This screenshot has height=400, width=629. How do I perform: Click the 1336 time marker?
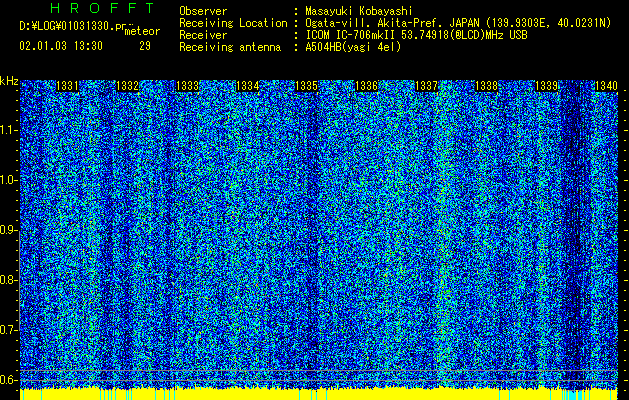click(x=366, y=86)
